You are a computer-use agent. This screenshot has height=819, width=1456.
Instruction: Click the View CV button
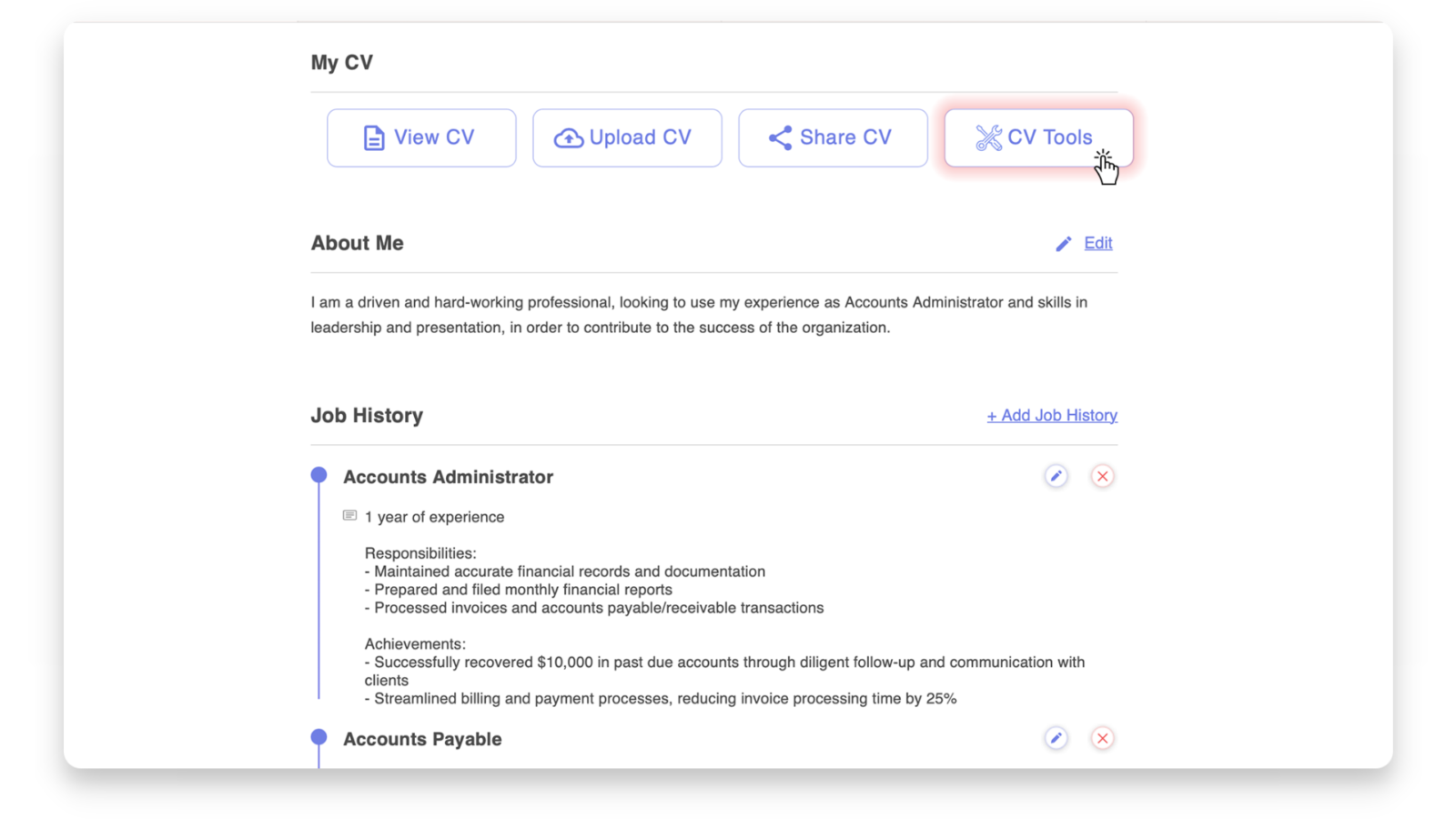(x=420, y=137)
